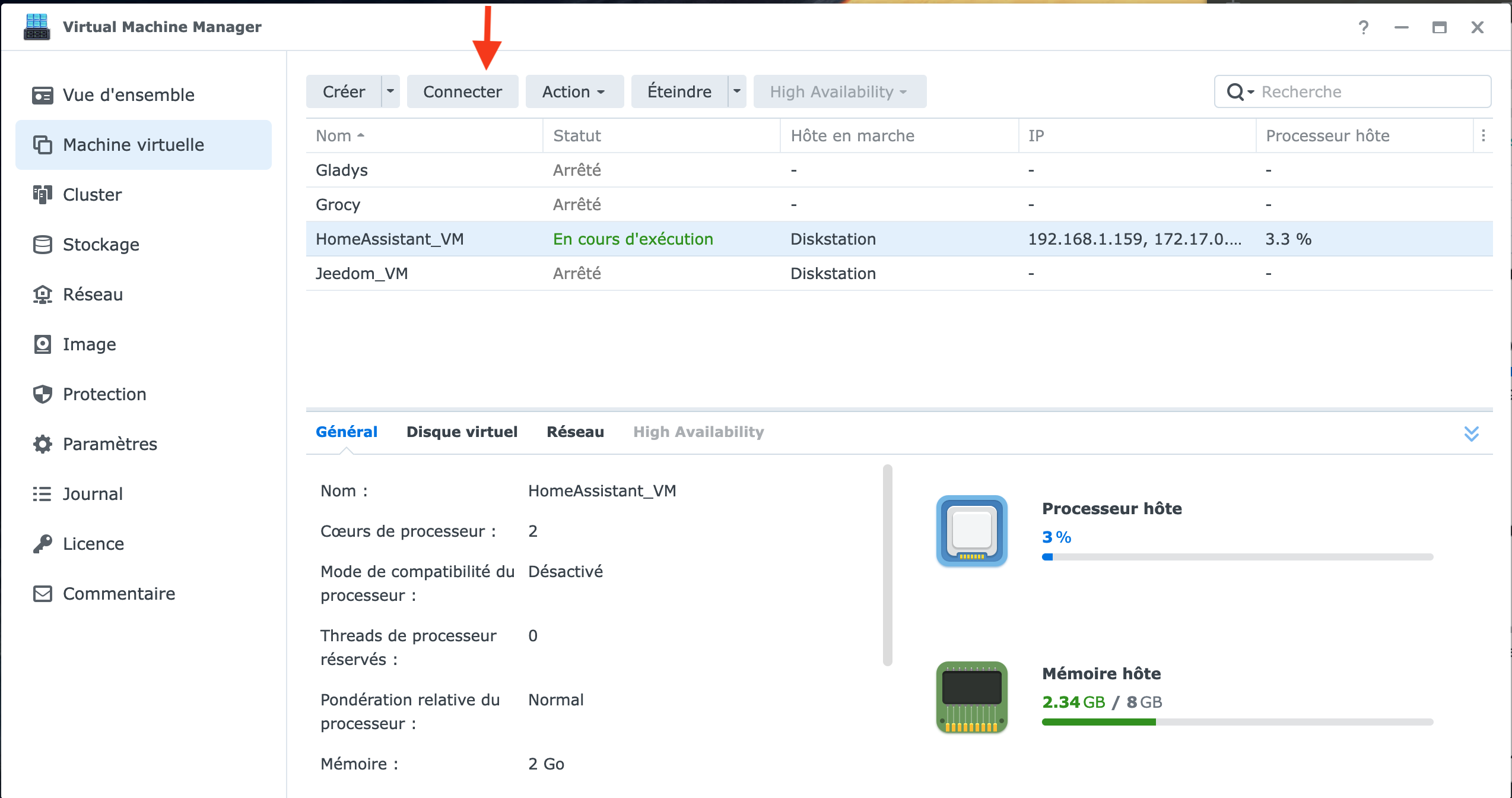
Task: Click the Désactivé compatibility mode value
Action: 565,572
